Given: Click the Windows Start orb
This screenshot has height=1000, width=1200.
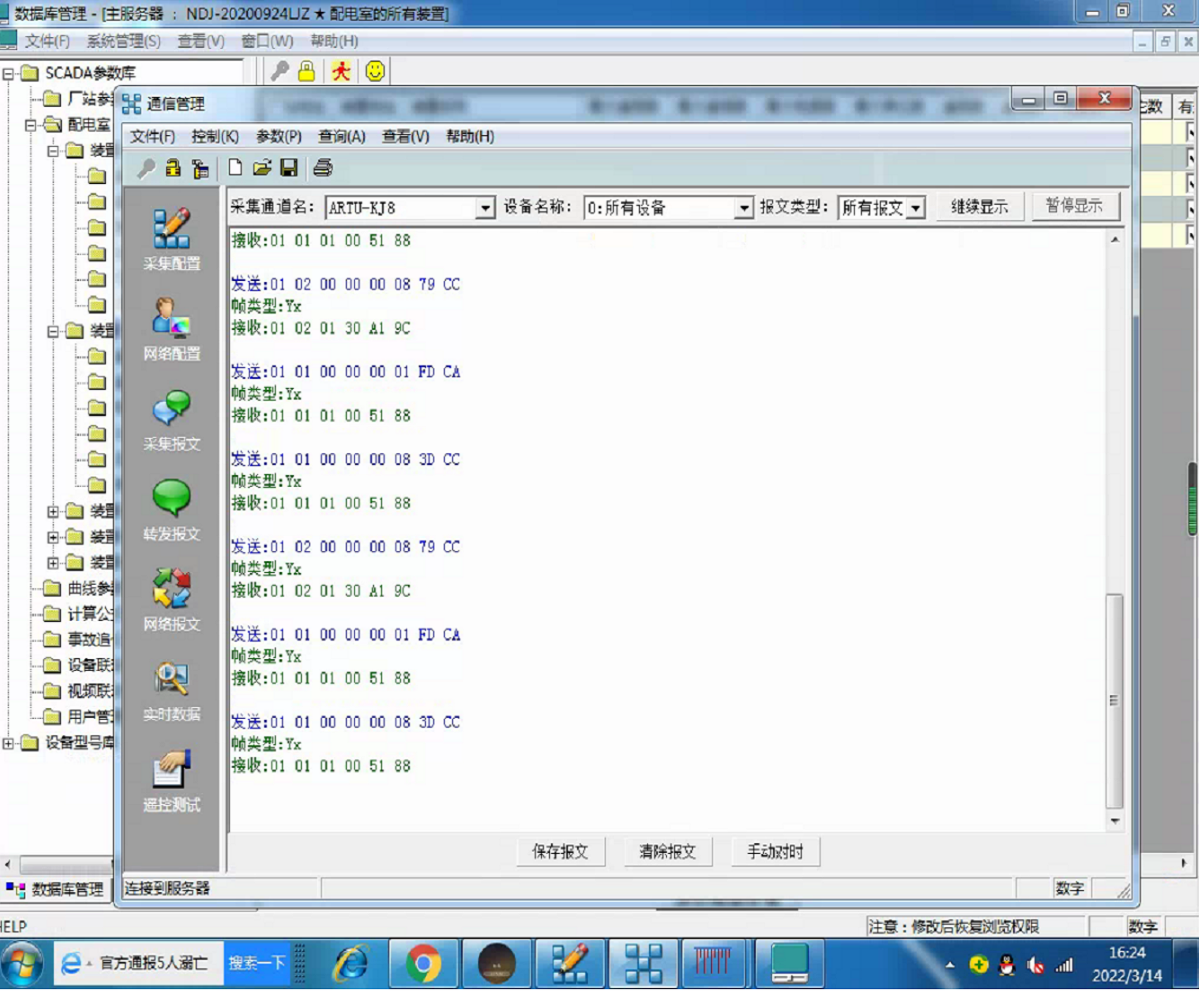Looking at the screenshot, I should [23, 964].
